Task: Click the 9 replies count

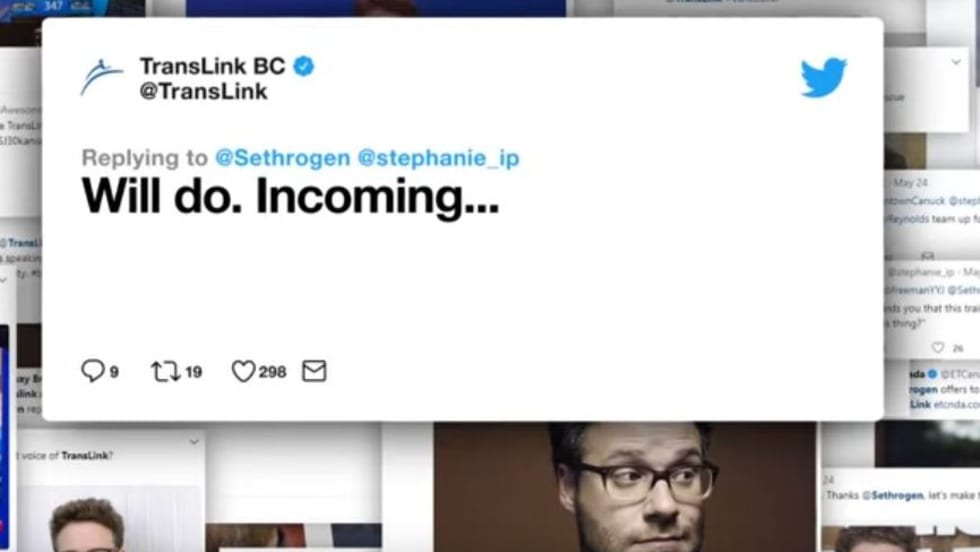Action: coord(114,373)
